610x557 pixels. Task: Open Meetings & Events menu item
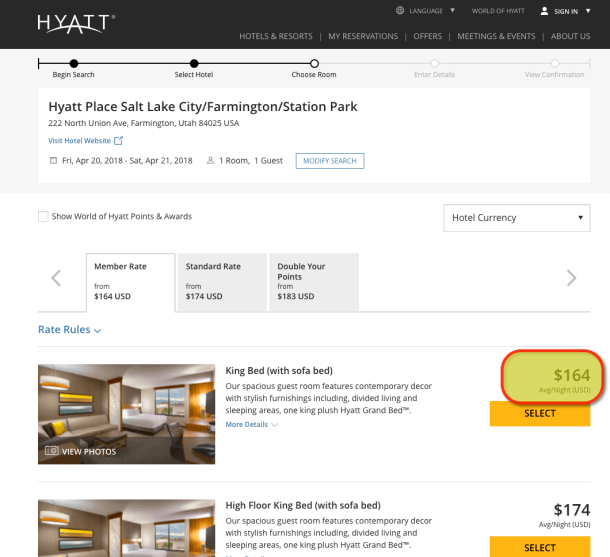pyautogui.click(x=496, y=36)
